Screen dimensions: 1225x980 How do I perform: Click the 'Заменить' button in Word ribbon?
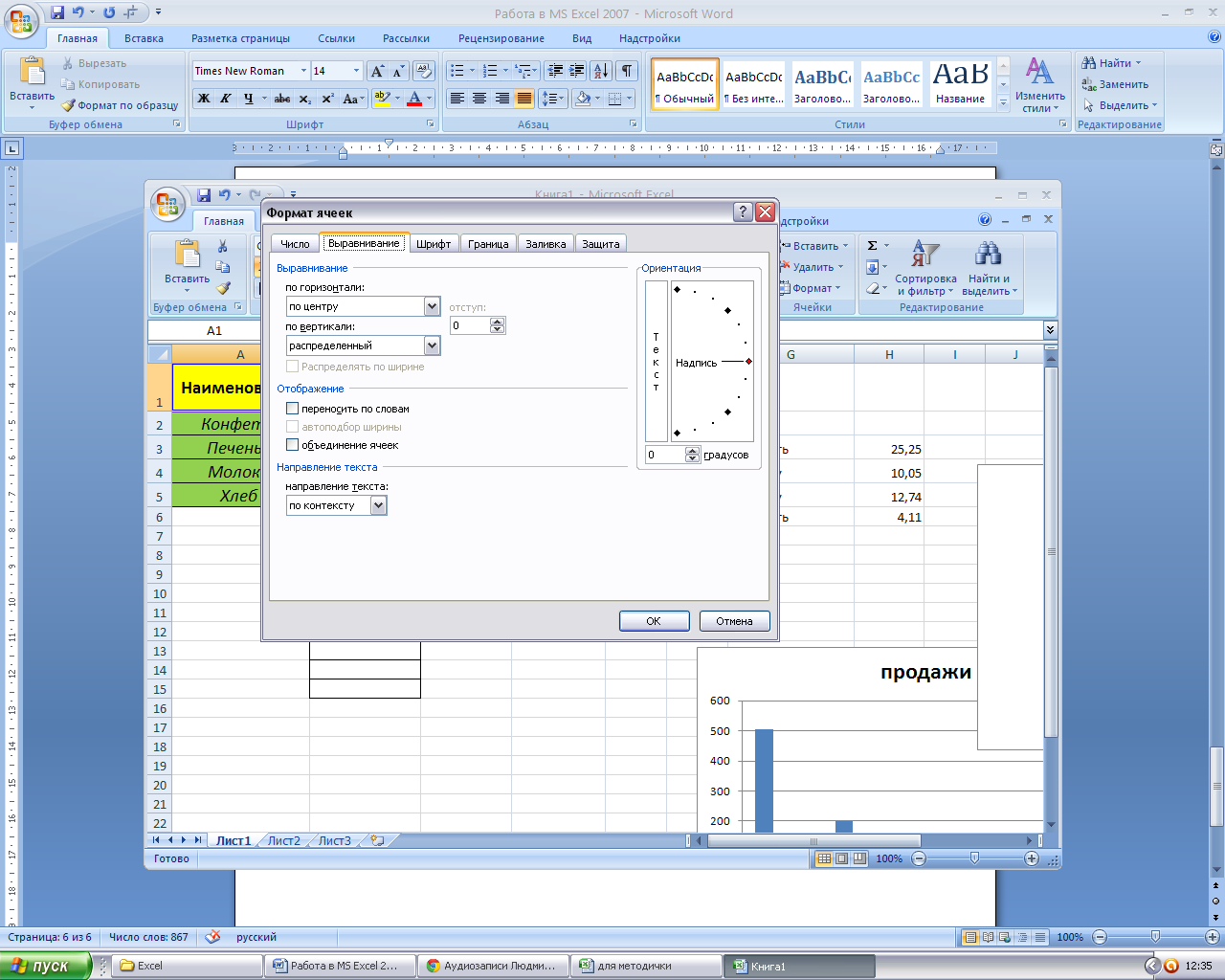pyautogui.click(x=1115, y=84)
